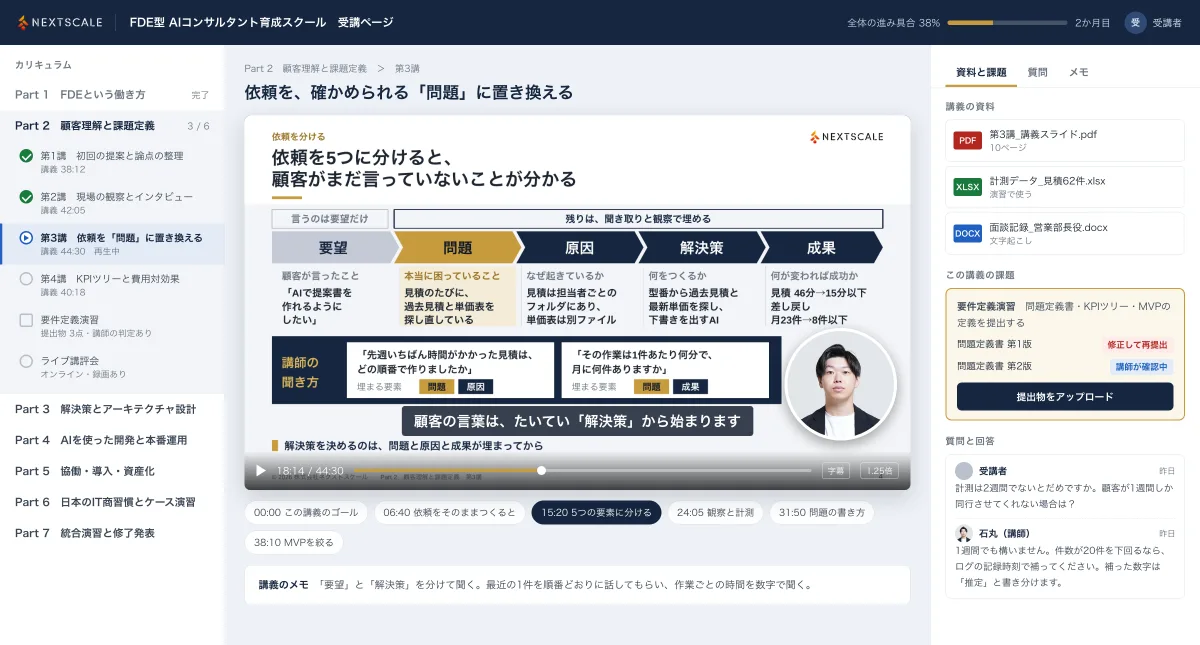Viewport: 1200px width, 645px height.
Task: Jump to chapter 15:20 5つの要素に分ける
Action: [x=596, y=512]
